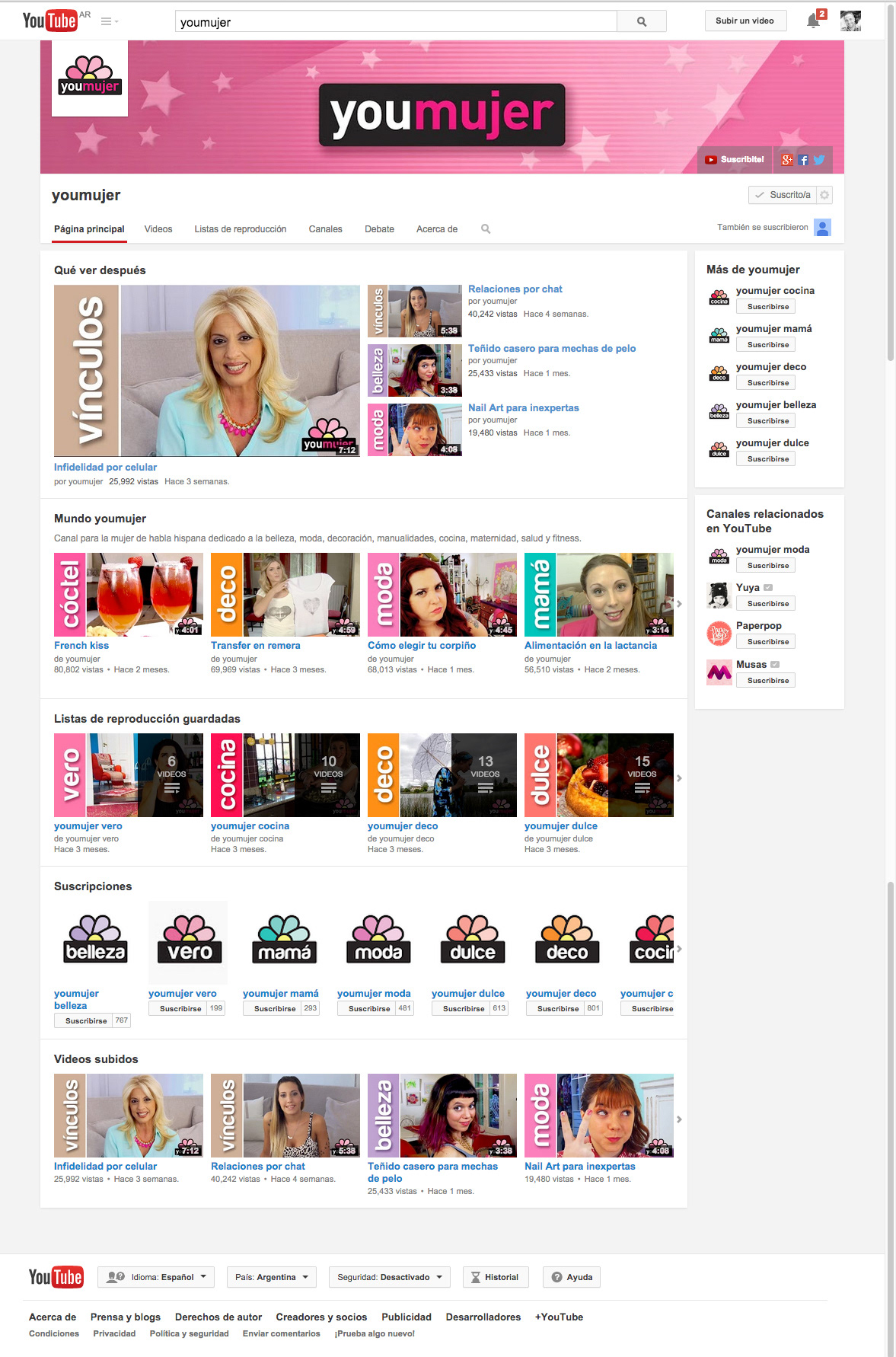This screenshot has height=1357, width=896.
Task: Open the Seguridad: Desactivado dropdown
Action: pos(390,1277)
